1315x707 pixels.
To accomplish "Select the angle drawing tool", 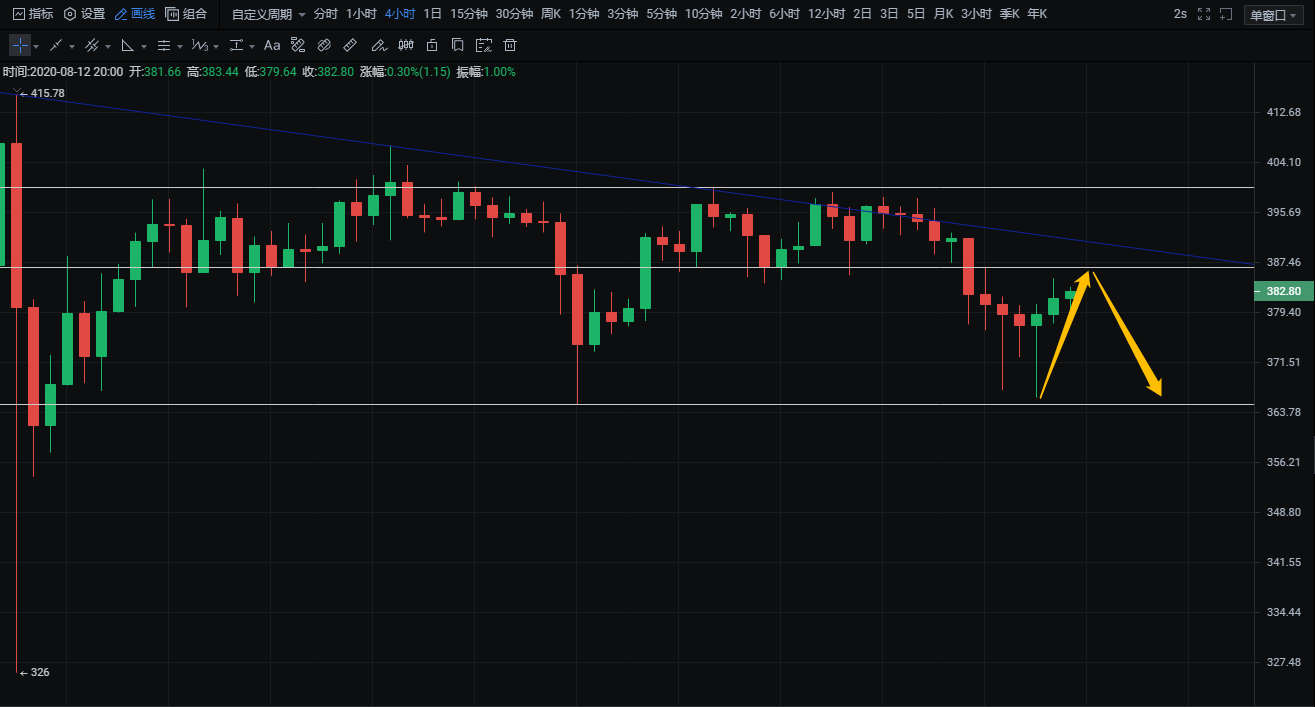I will click(x=128, y=45).
